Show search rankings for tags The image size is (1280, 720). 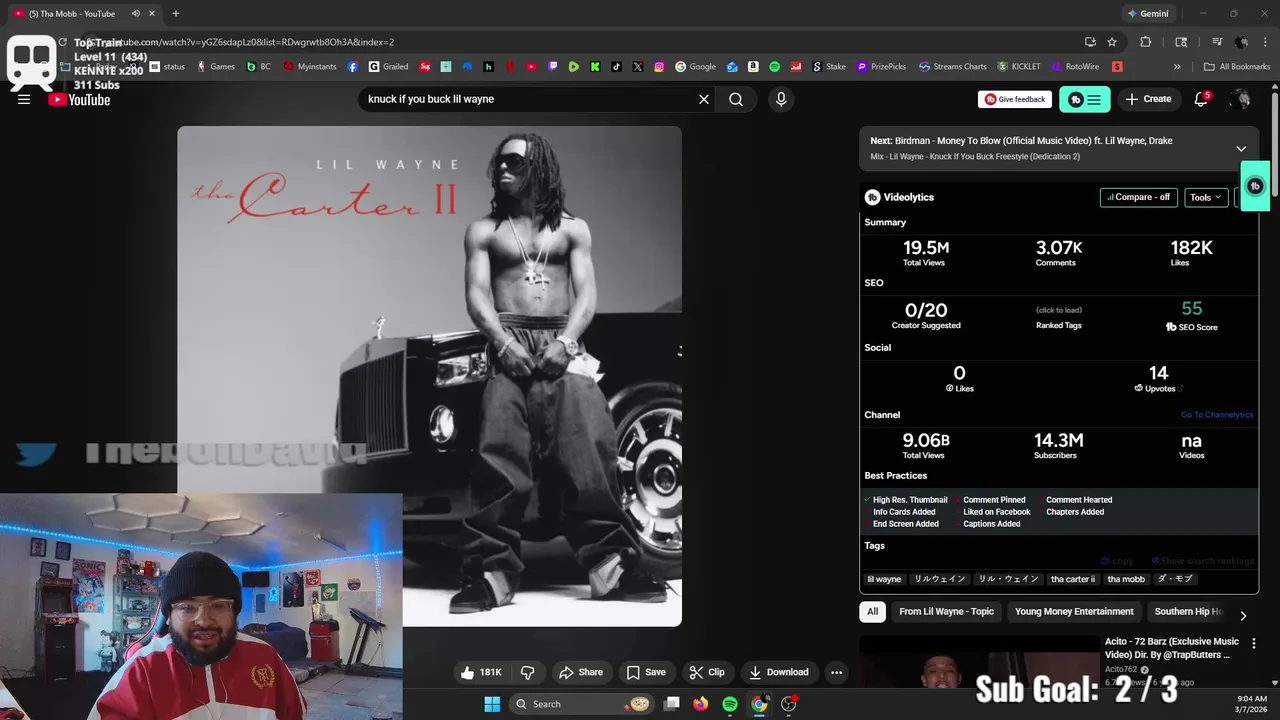tap(1202, 561)
